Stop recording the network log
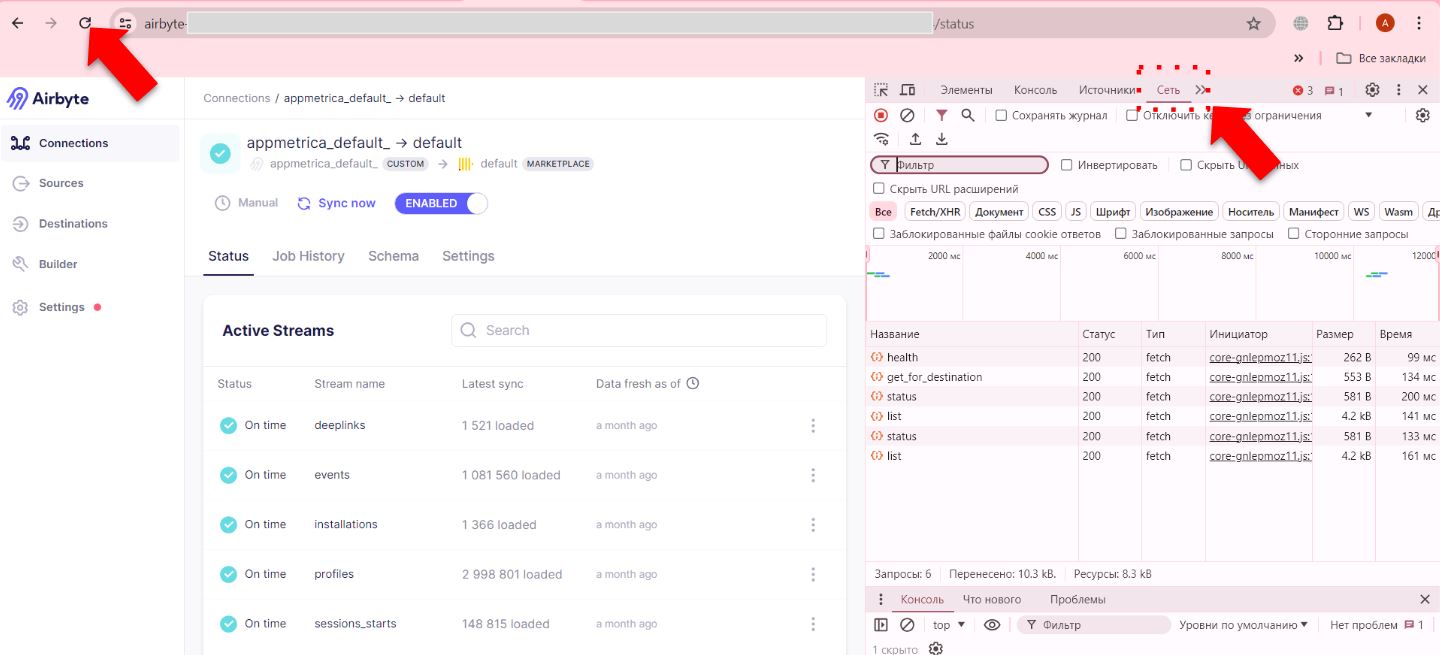The height and width of the screenshot is (655, 1440). (881, 115)
